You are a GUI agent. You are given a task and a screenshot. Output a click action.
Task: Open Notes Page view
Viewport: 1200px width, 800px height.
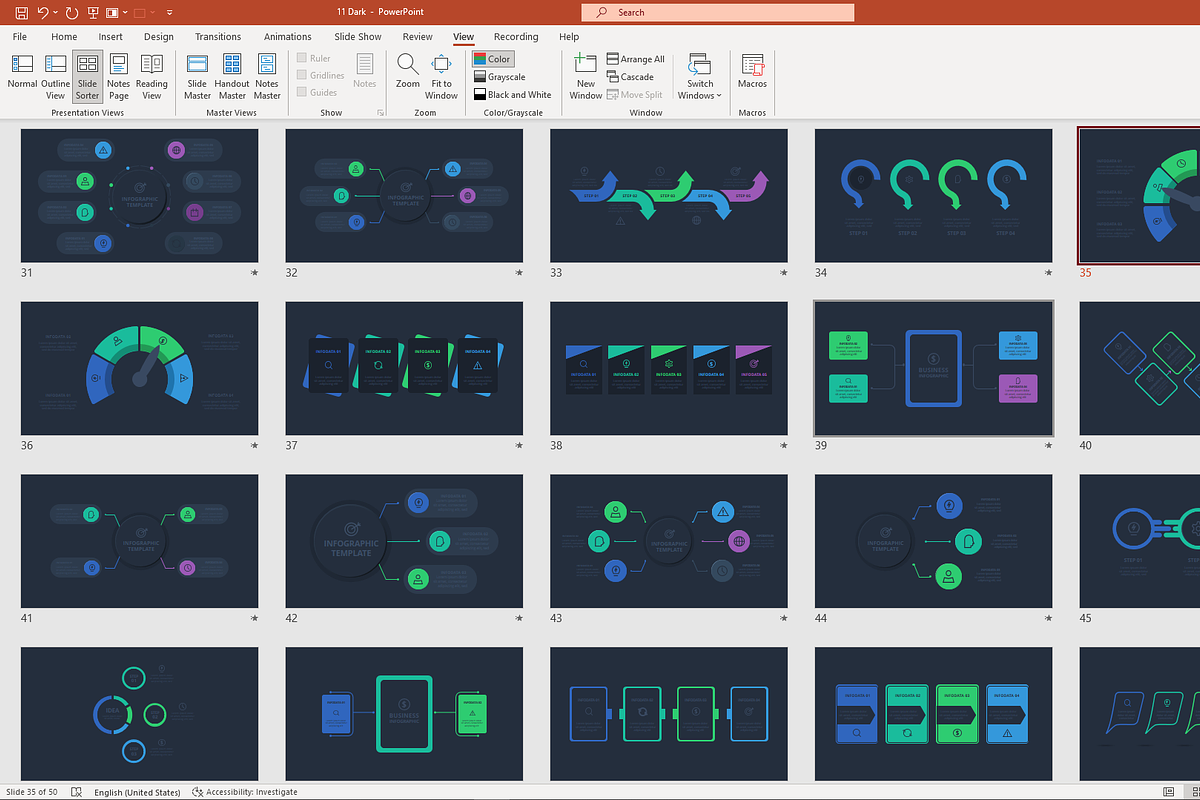[x=119, y=76]
